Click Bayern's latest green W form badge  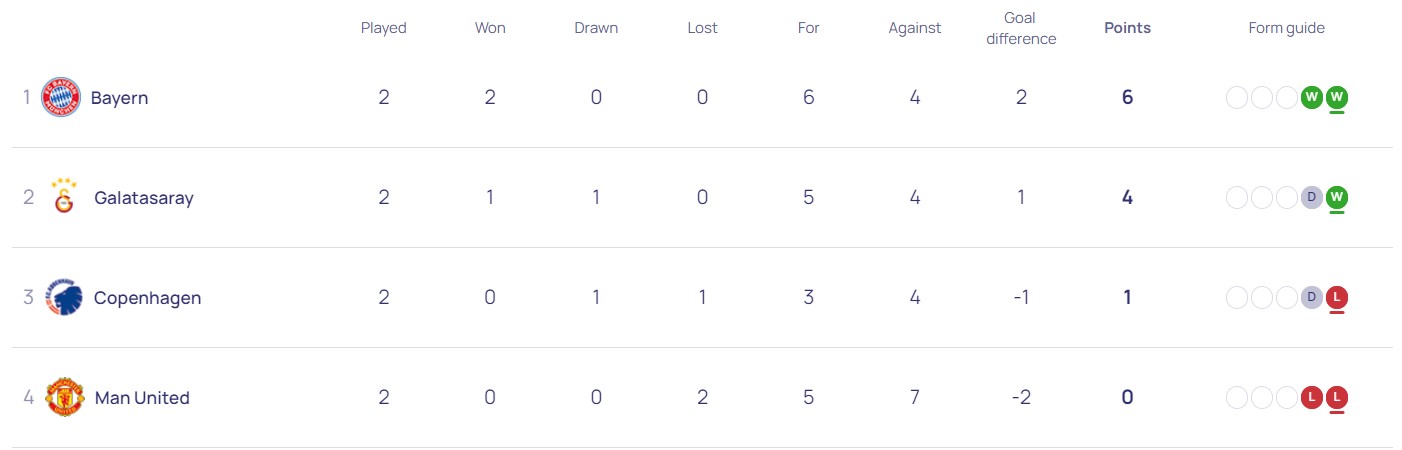pyautogui.click(x=1337, y=98)
